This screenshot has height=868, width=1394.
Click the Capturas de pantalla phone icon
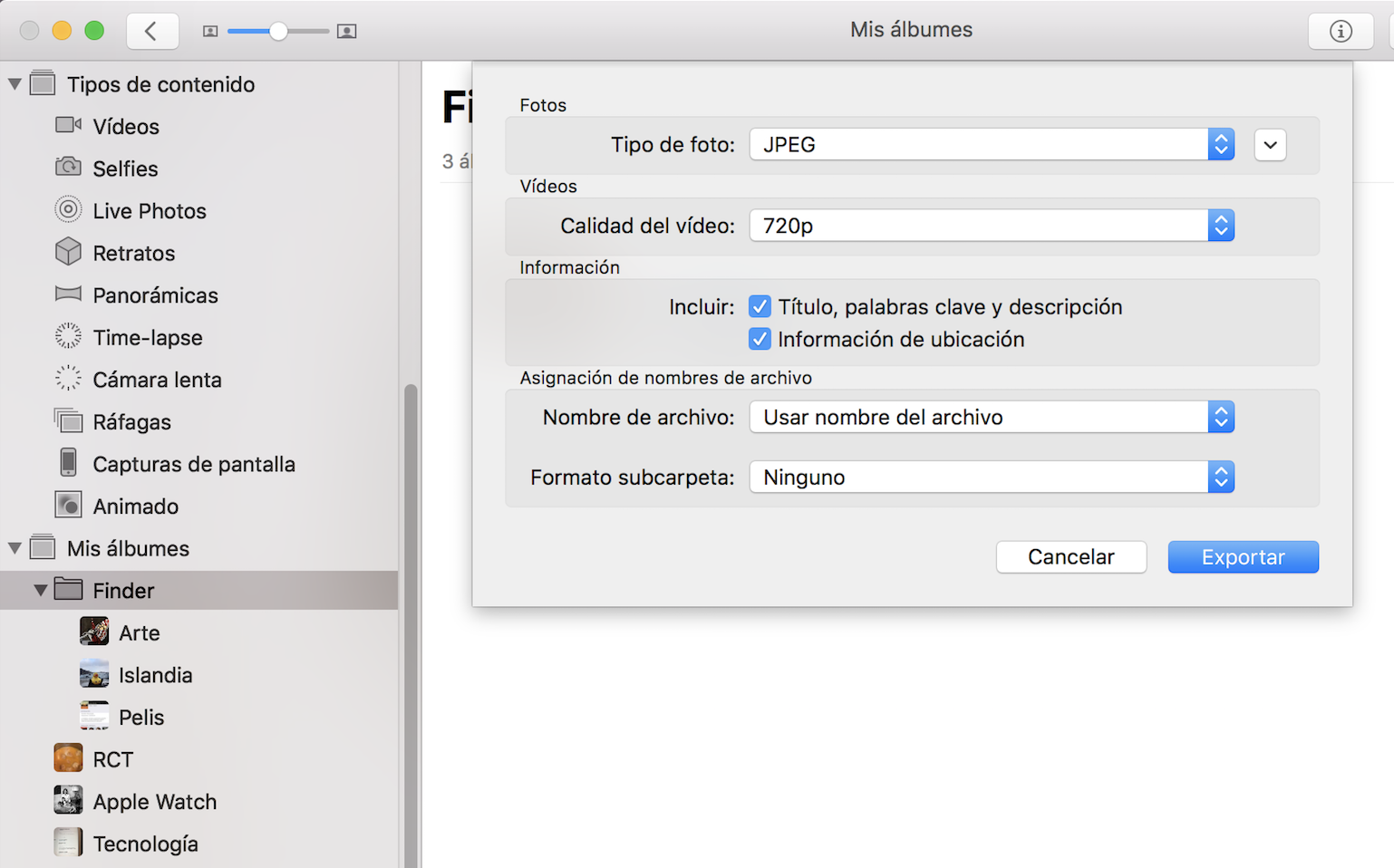(x=68, y=463)
